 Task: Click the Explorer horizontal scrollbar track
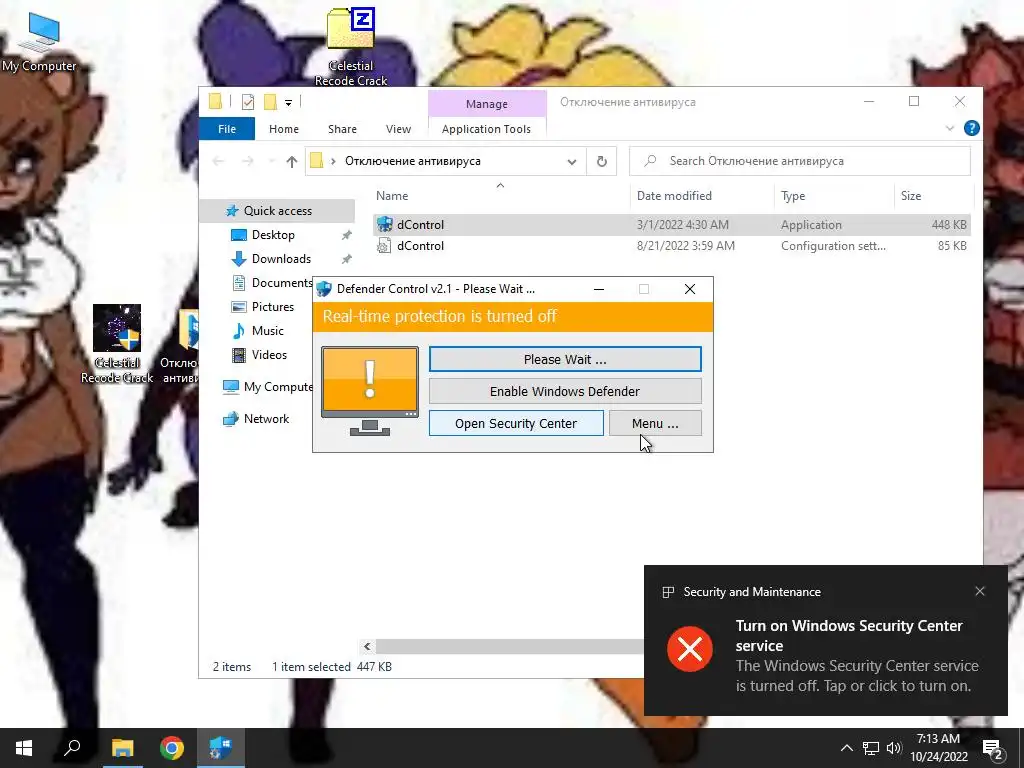click(509, 647)
